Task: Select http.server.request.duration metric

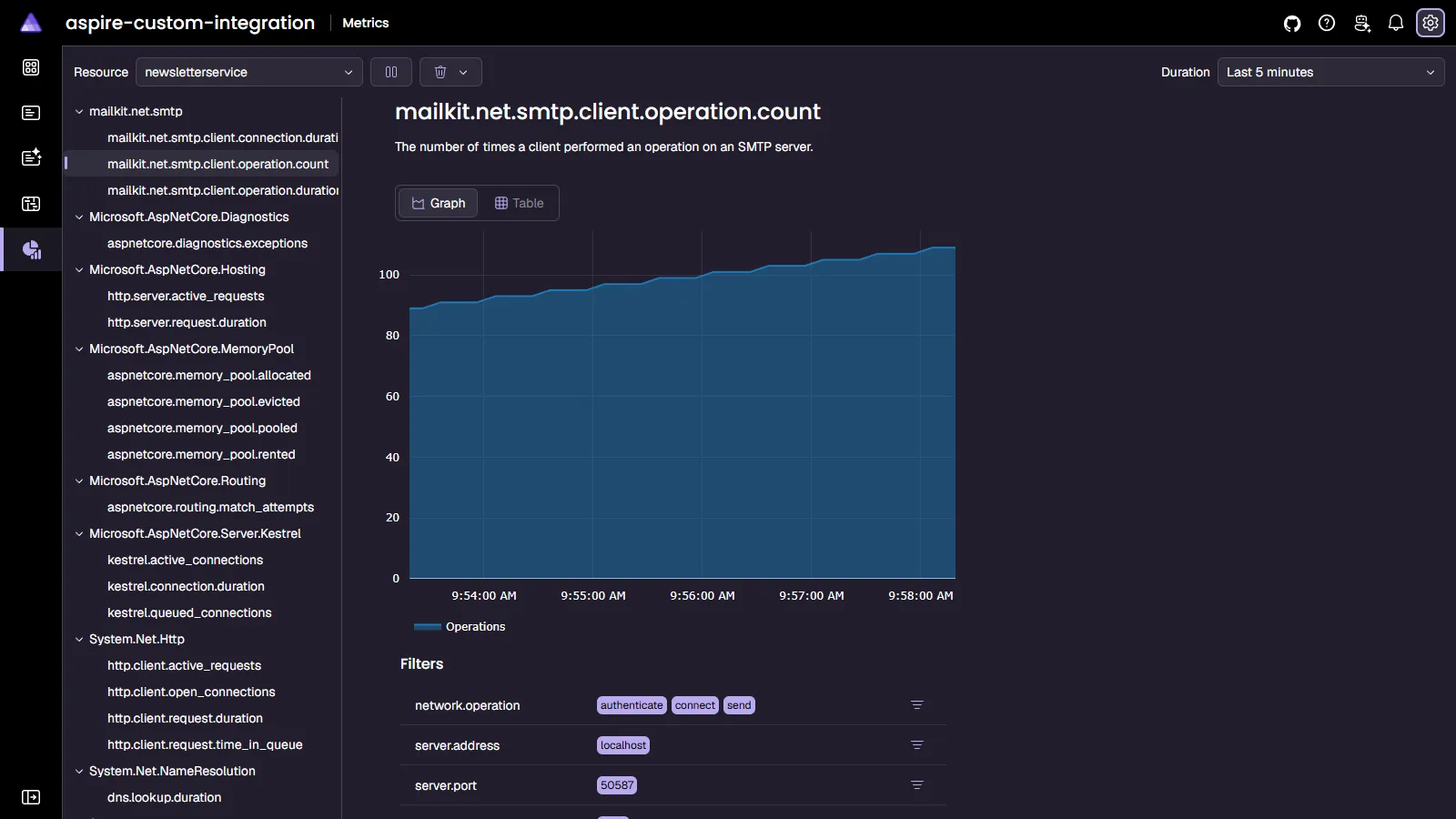Action: pos(187,322)
